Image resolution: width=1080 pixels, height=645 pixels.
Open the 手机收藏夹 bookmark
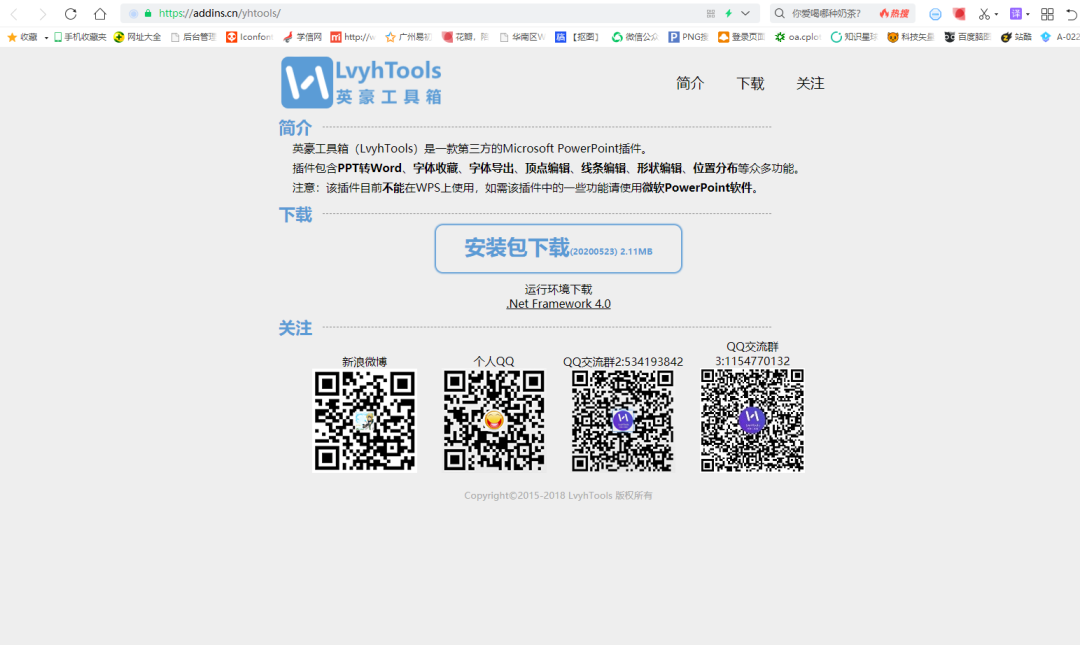[80, 37]
